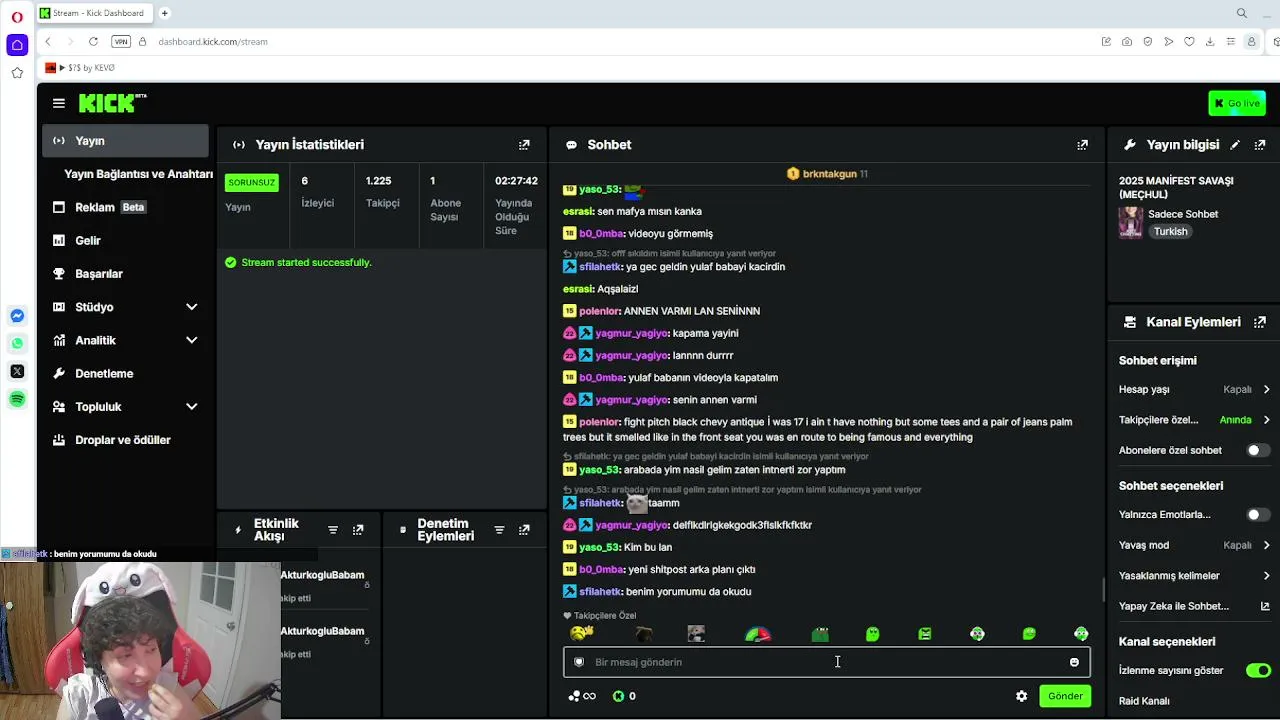This screenshot has width=1280, height=720.
Task: Open browser downloads
Action: point(1210,41)
